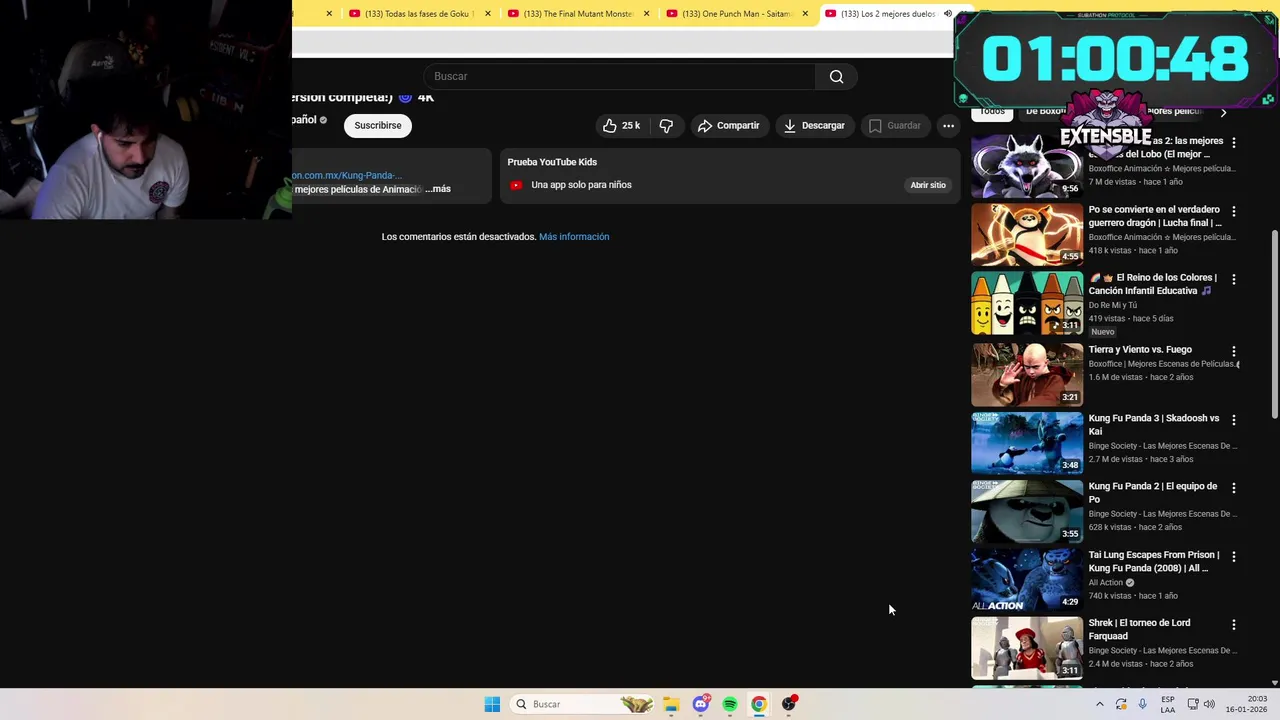Click the Prueba YouTube Kids heading
The height and width of the screenshot is (720, 1280).
[552, 162]
